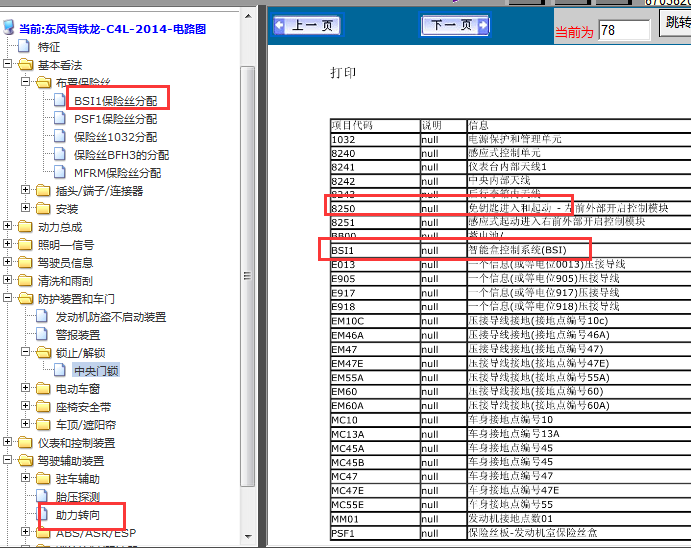Click table cell with code 8250
This screenshot has height=548, width=691.
tap(375, 208)
